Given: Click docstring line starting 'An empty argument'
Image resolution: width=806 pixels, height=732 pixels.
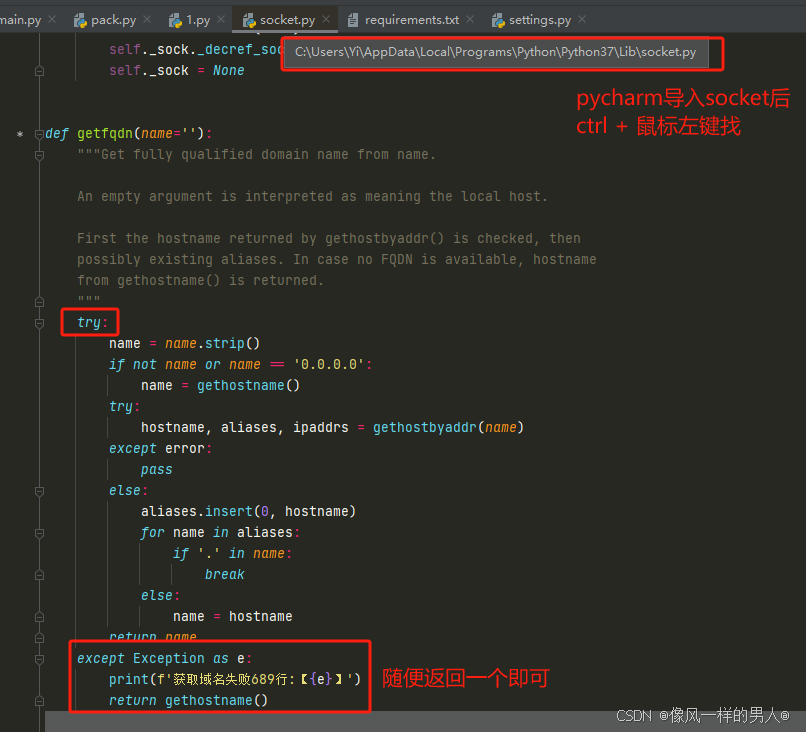Looking at the screenshot, I should tap(313, 196).
